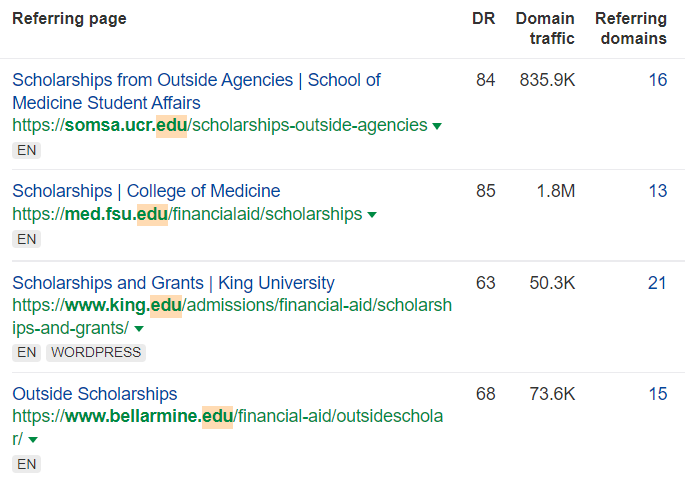Expand dropdown arrow next to somsa.ucr.edu URL
The width and height of the screenshot is (685, 491).
(436, 126)
